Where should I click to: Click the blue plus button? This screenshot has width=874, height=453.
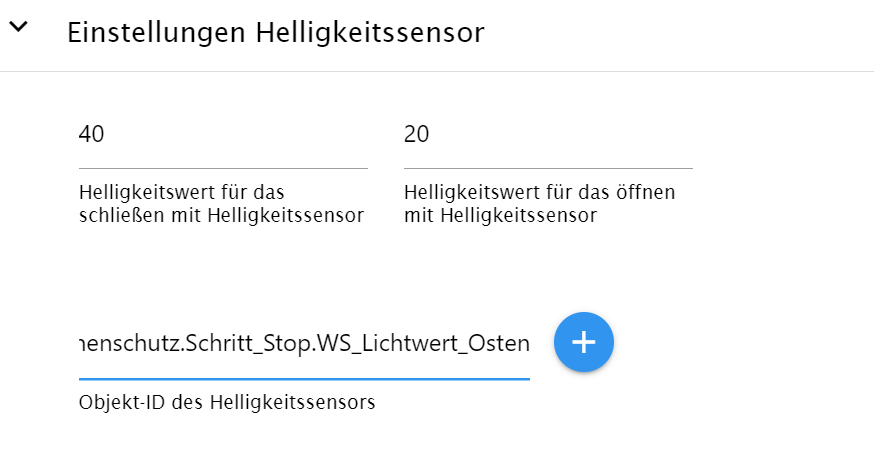click(583, 342)
